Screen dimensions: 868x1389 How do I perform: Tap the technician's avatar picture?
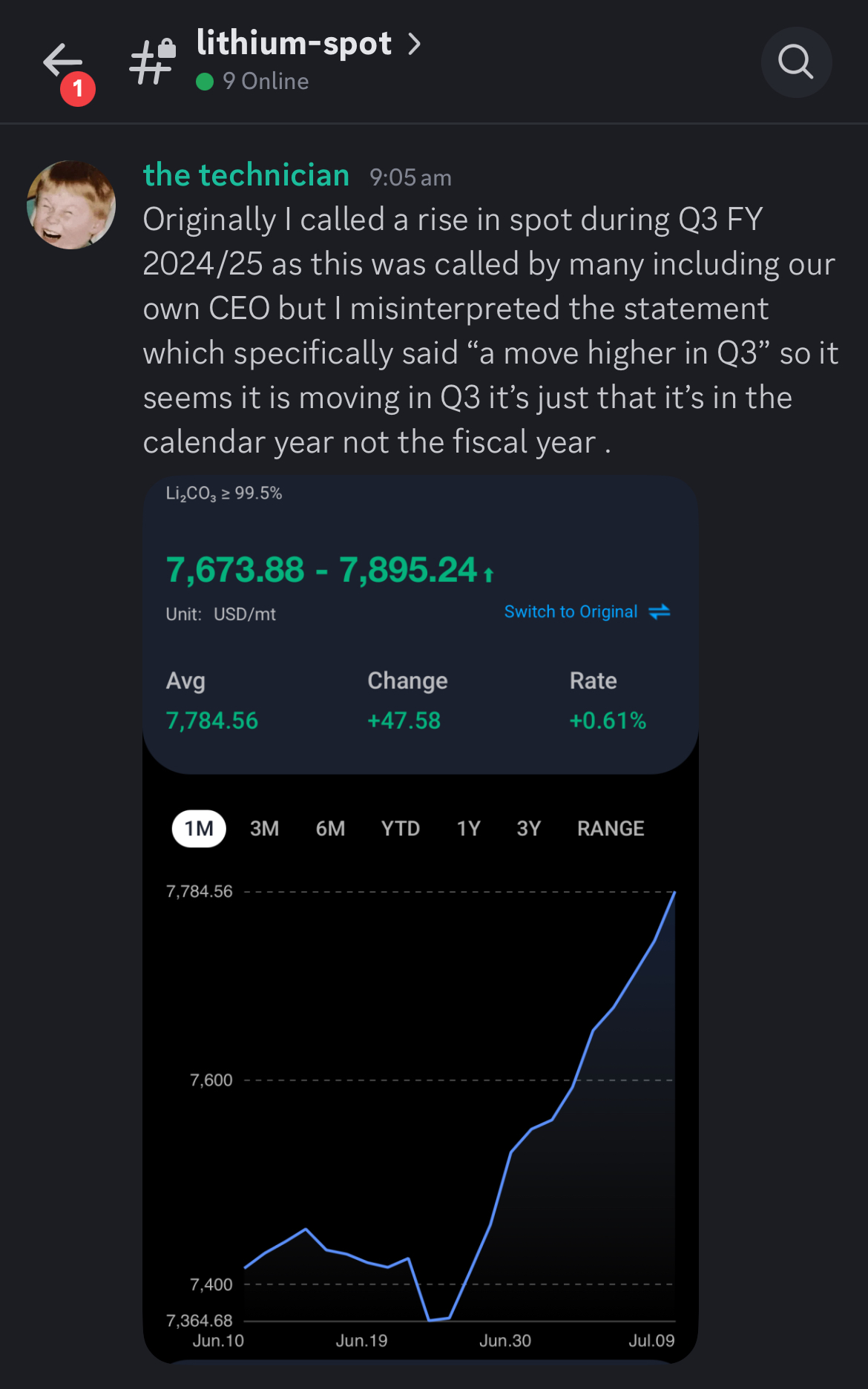click(x=71, y=205)
